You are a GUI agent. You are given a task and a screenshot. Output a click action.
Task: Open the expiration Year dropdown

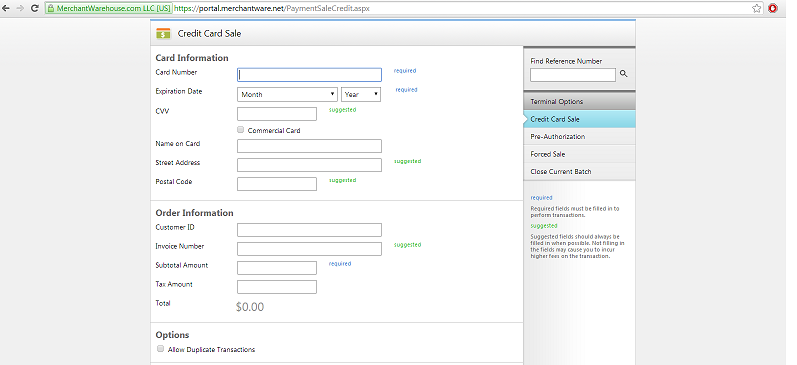(x=361, y=95)
